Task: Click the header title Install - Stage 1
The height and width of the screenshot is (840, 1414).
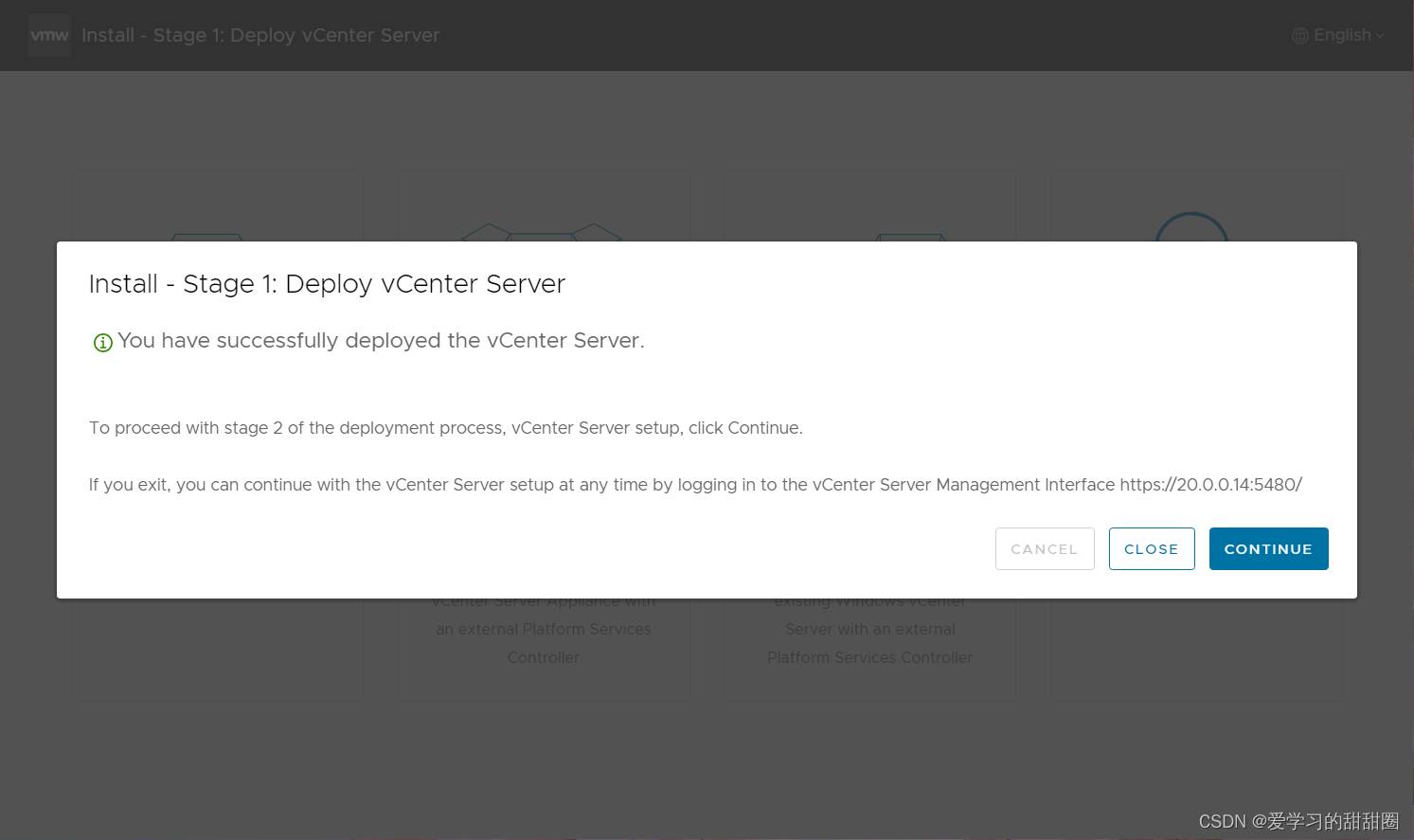Action: [260, 35]
